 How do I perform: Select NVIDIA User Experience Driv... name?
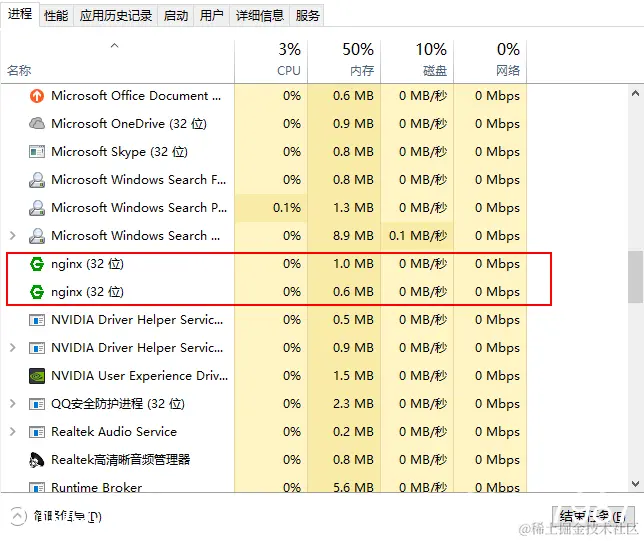(x=139, y=376)
